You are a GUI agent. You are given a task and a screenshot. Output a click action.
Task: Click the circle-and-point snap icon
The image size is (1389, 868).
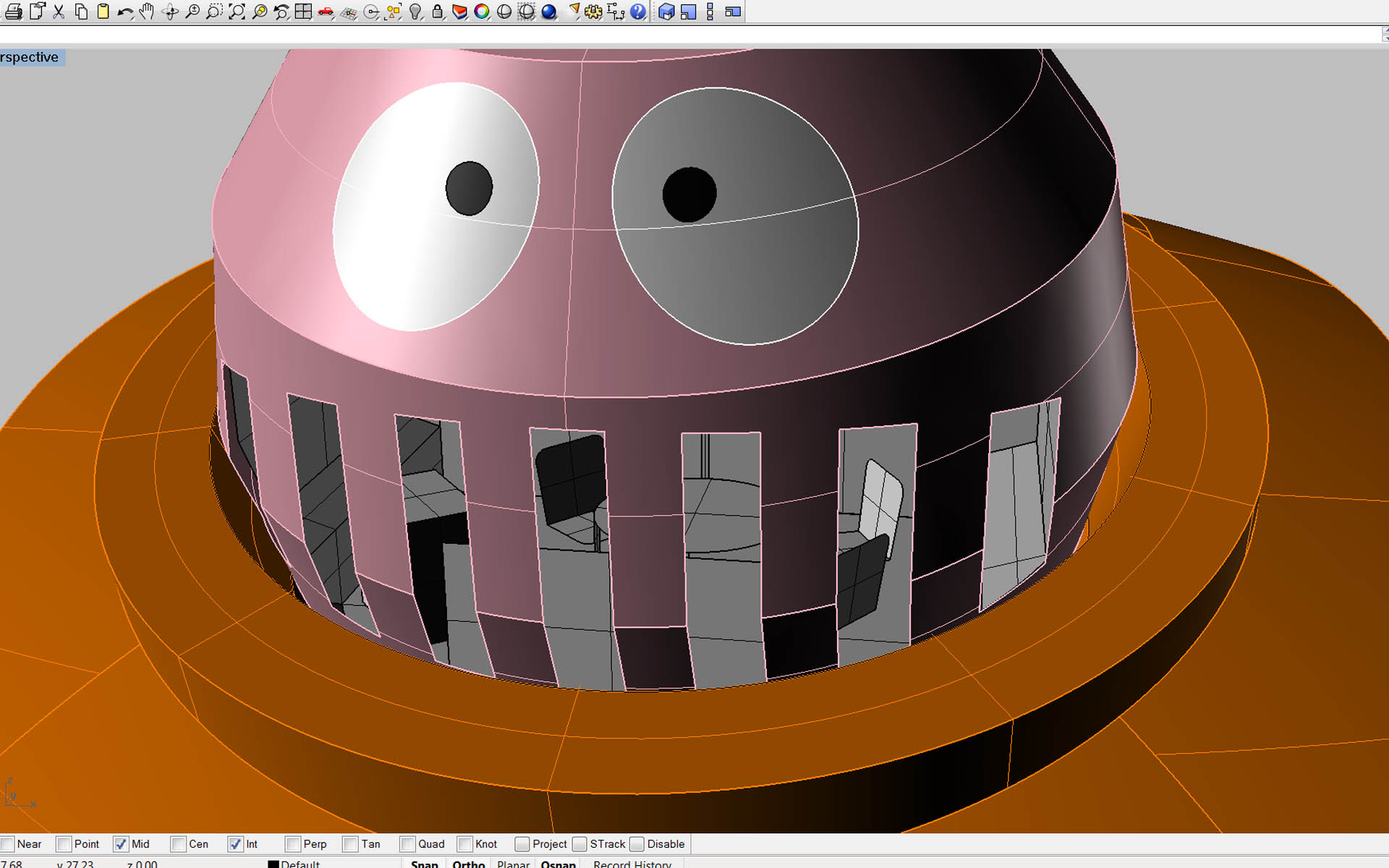(371, 12)
